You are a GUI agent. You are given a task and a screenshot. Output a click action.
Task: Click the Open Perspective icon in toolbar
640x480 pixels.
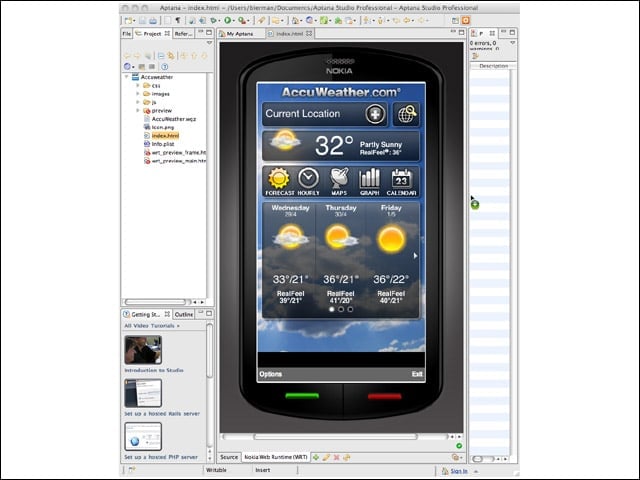(455, 20)
